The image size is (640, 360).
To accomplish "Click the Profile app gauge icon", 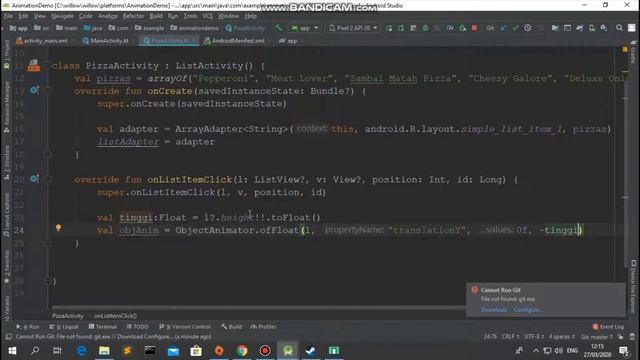I will [x=450, y=28].
